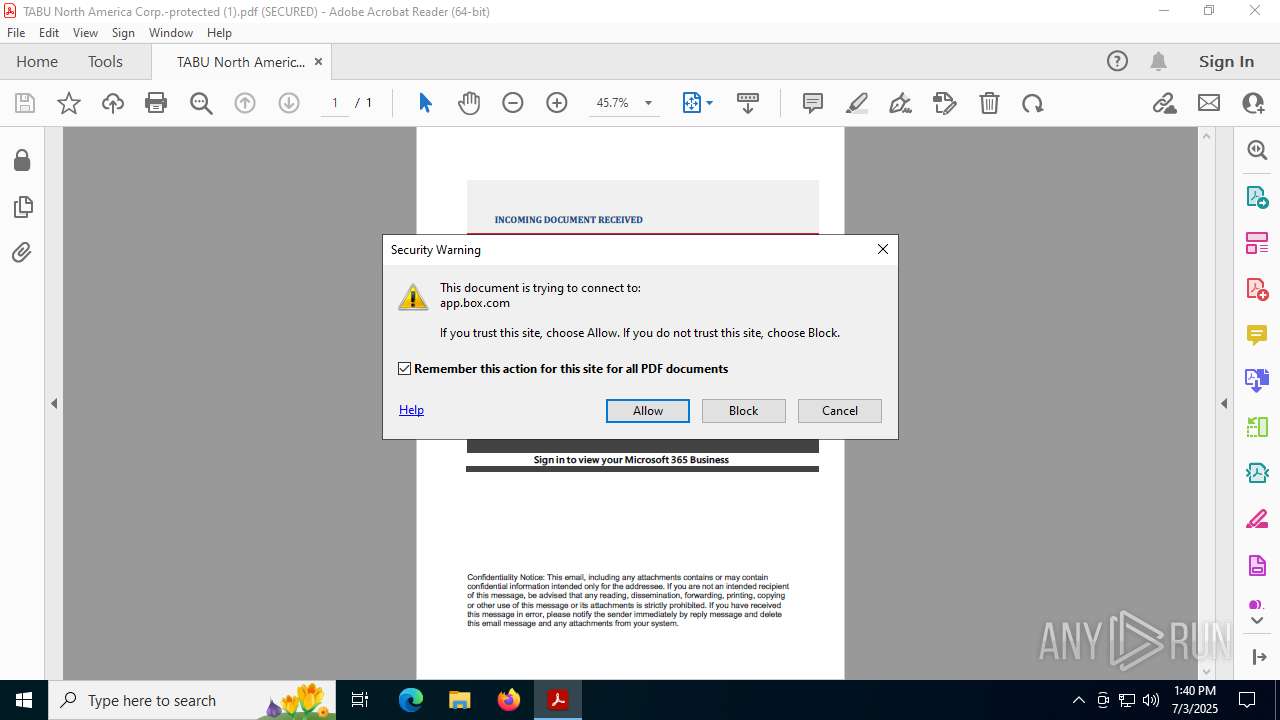The width and height of the screenshot is (1280, 720).
Task: Open the Comment tool in right pane
Action: (1257, 335)
